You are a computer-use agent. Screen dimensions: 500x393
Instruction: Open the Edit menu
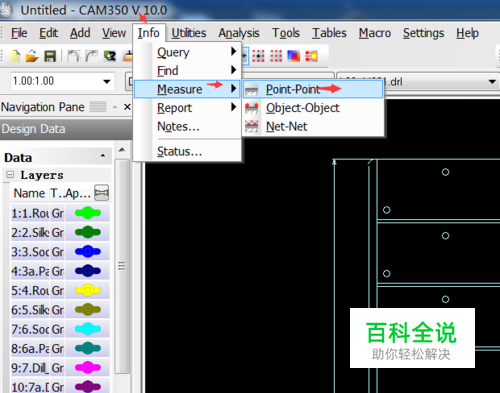(x=48, y=33)
